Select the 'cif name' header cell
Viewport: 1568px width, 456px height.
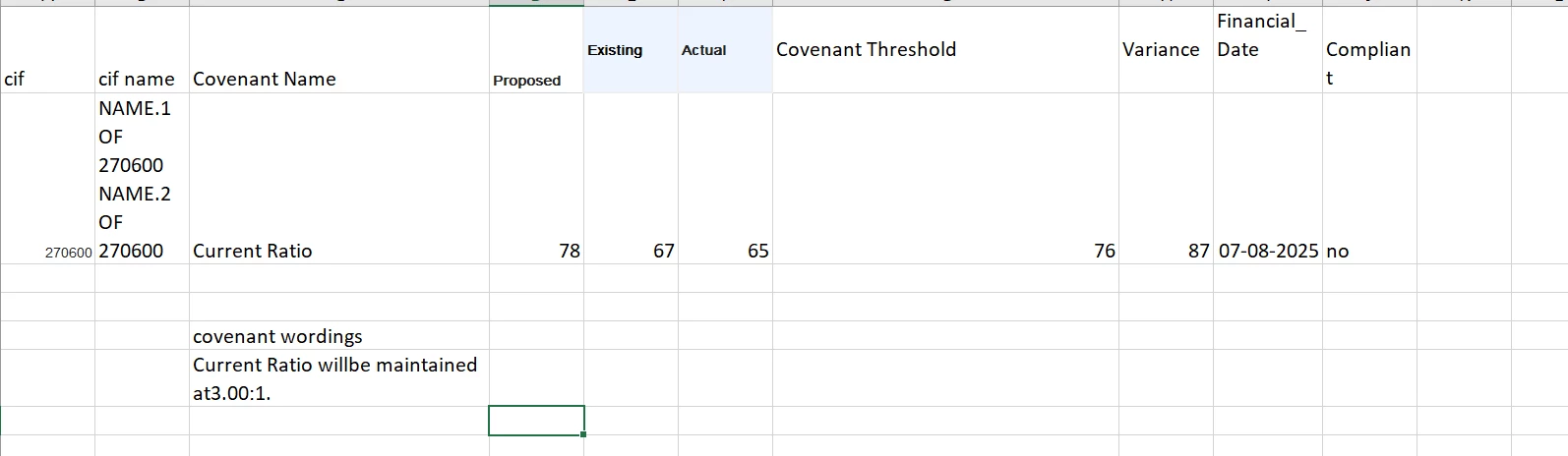[142, 50]
